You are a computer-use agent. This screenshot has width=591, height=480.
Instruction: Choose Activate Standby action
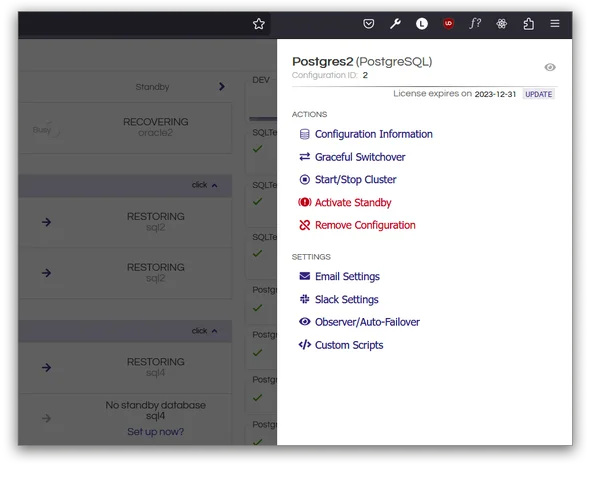pyautogui.click(x=353, y=203)
